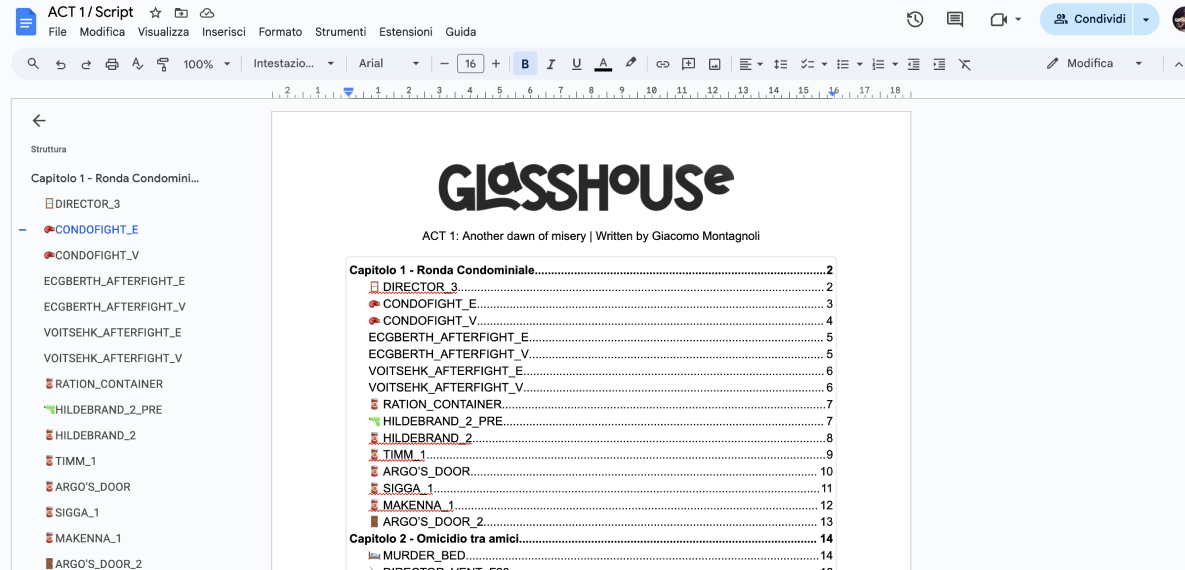Toggle underline formatting
This screenshot has width=1185, height=570.
577,64
